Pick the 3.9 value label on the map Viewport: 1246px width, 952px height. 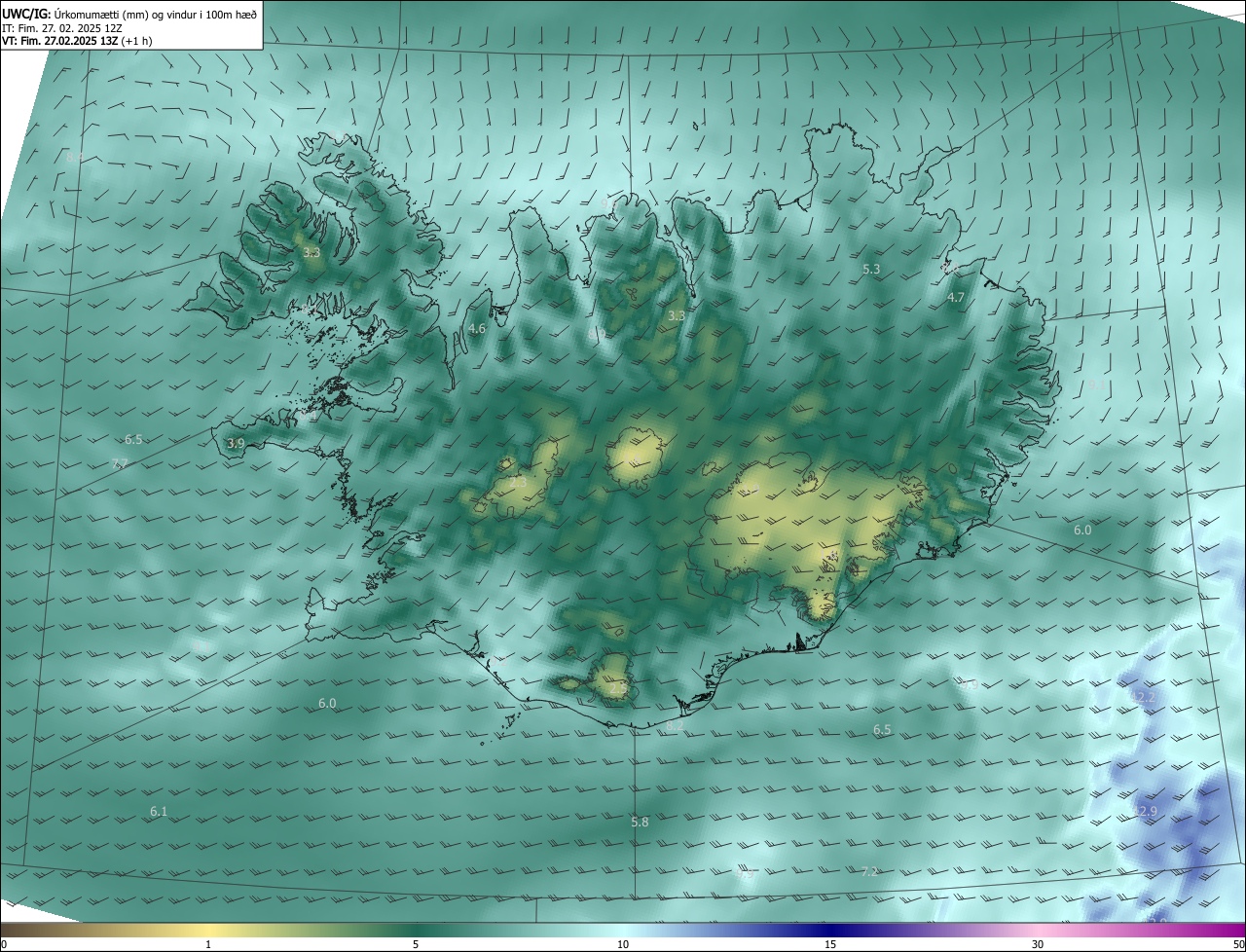[236, 443]
